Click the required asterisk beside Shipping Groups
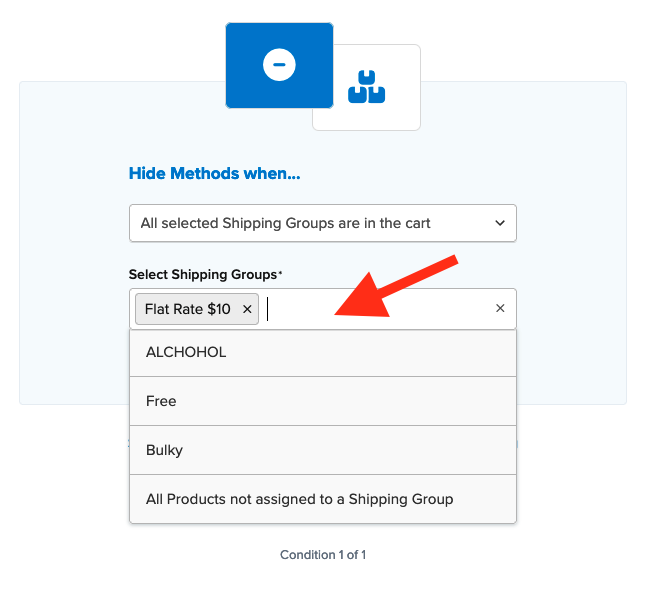Screen dimensions: 645x599 280,273
